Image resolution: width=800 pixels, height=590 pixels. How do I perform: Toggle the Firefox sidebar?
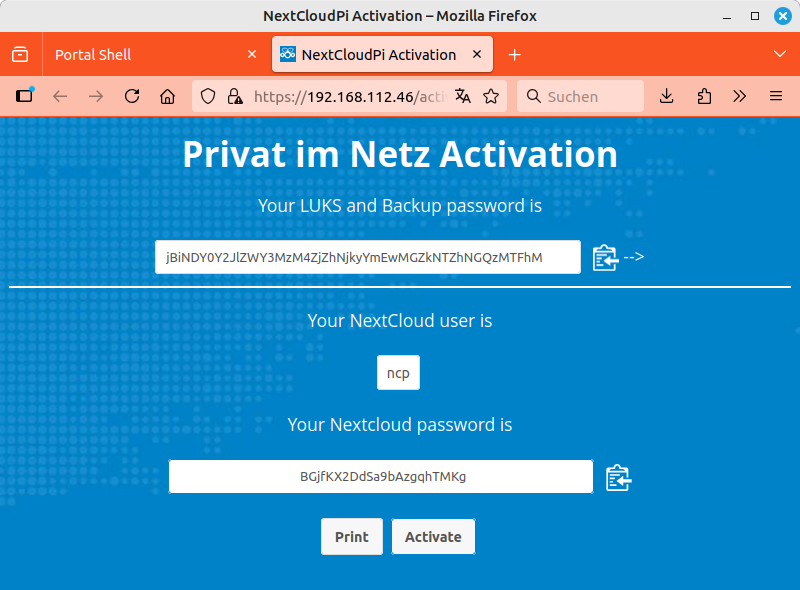25,96
